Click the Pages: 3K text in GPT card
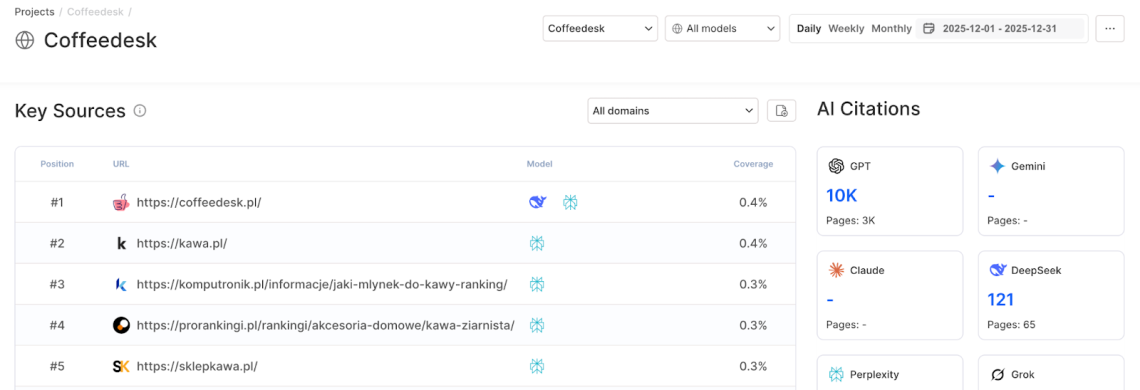 tap(851, 220)
